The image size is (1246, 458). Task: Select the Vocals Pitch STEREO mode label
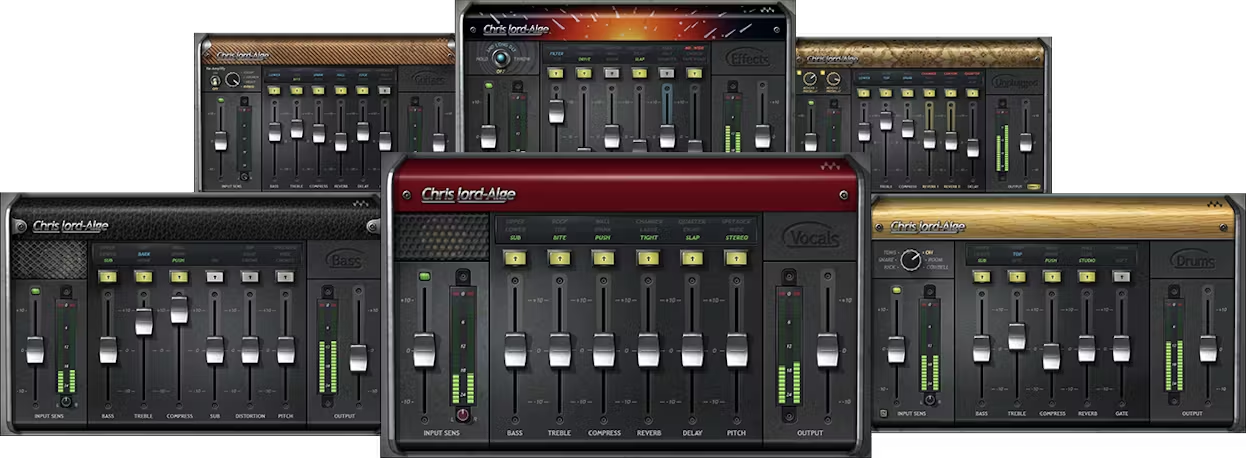[x=737, y=238]
